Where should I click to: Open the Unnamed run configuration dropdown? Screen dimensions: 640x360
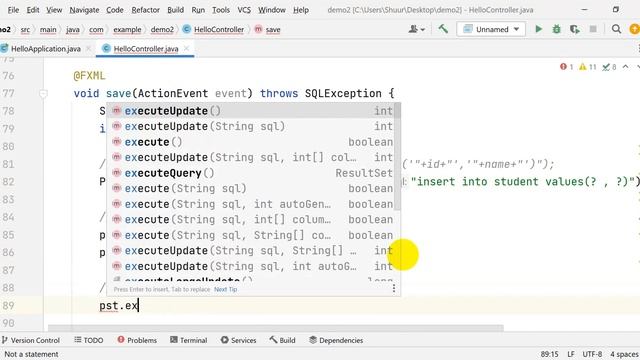coord(491,29)
